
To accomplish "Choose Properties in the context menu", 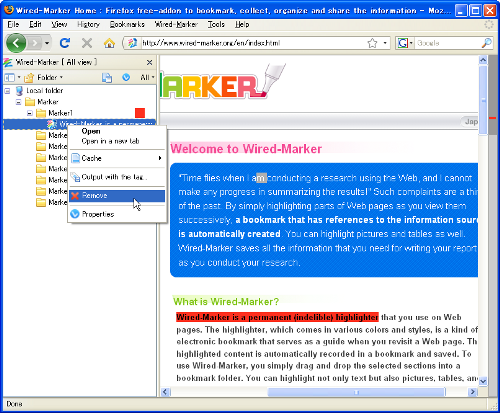I will 117,214.
